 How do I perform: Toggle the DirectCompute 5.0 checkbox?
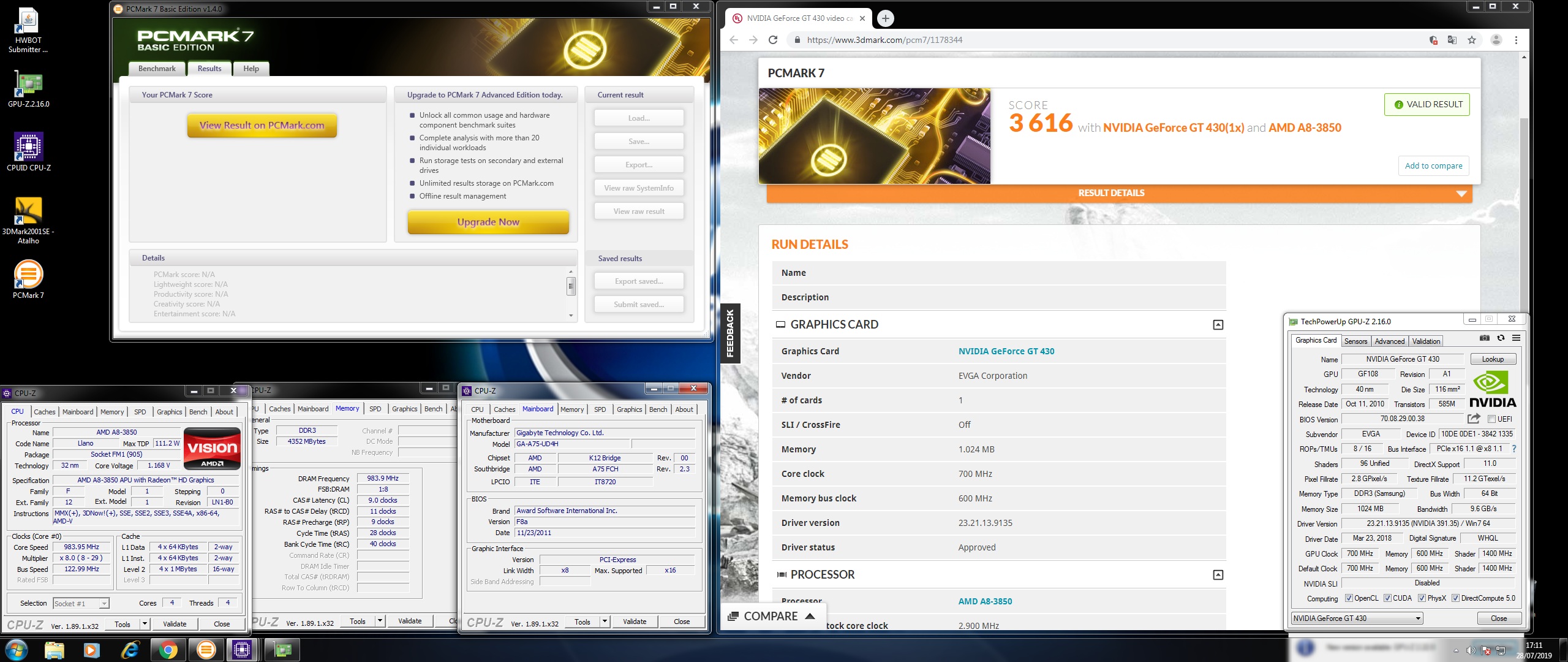pyautogui.click(x=1455, y=598)
